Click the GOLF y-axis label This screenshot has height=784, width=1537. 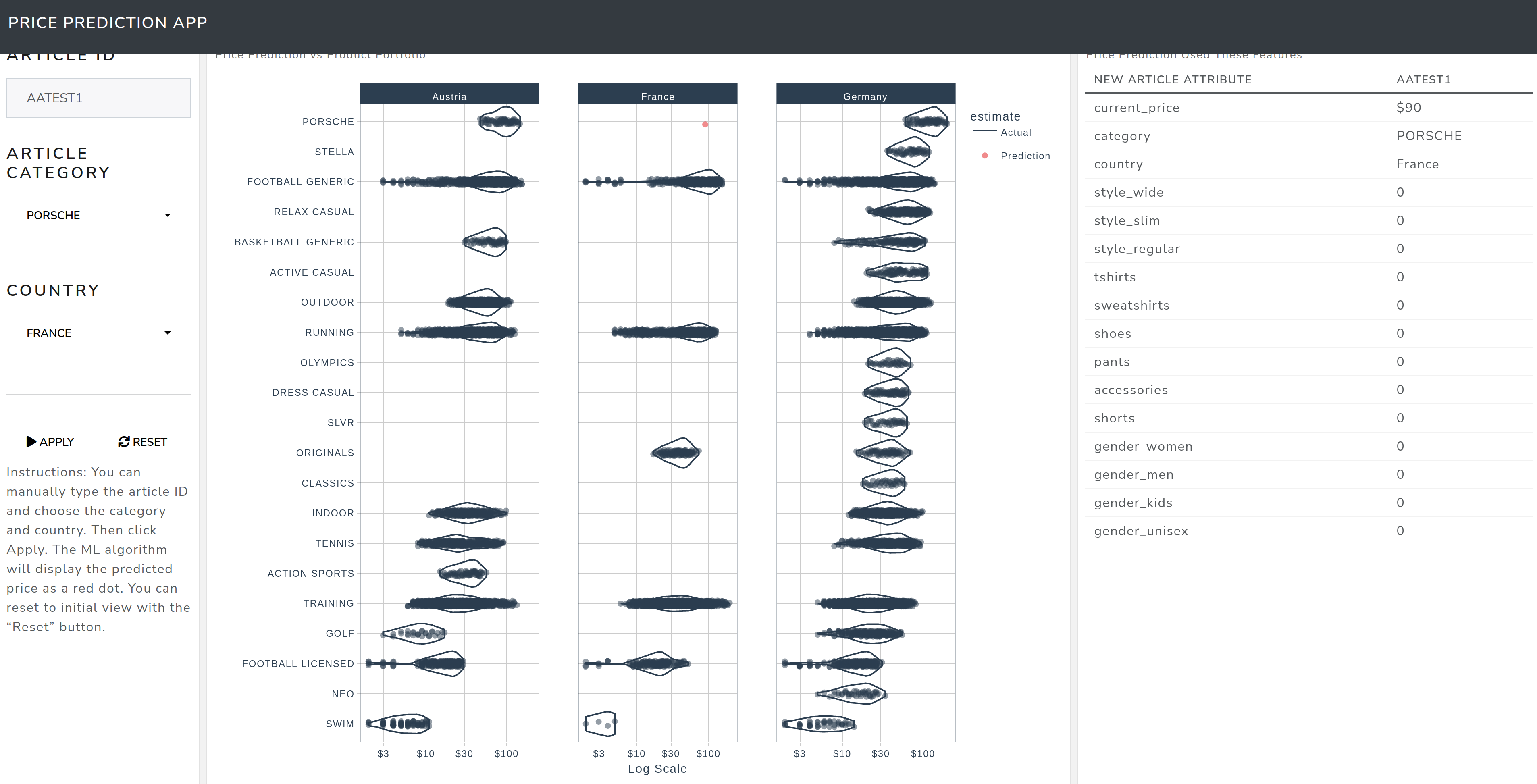point(339,634)
